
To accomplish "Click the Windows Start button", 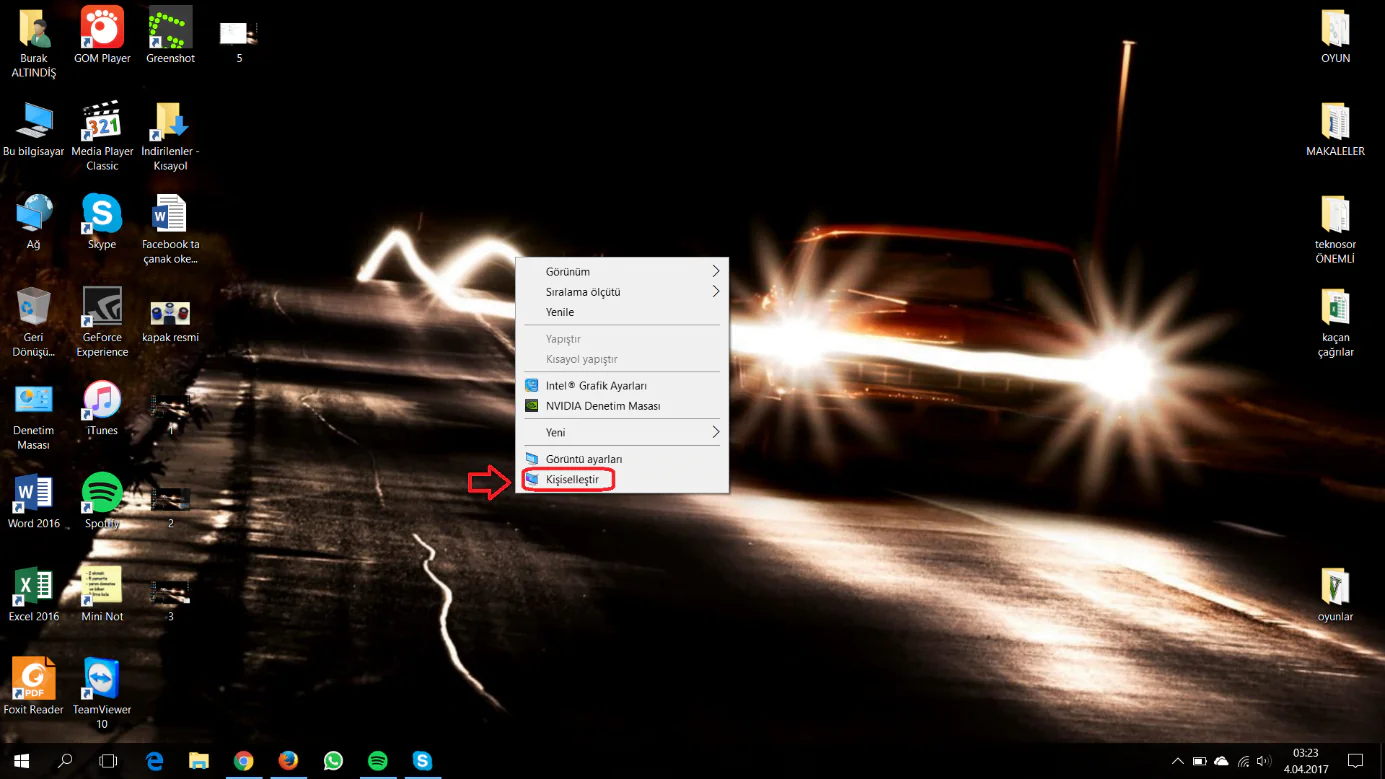I will (21, 761).
